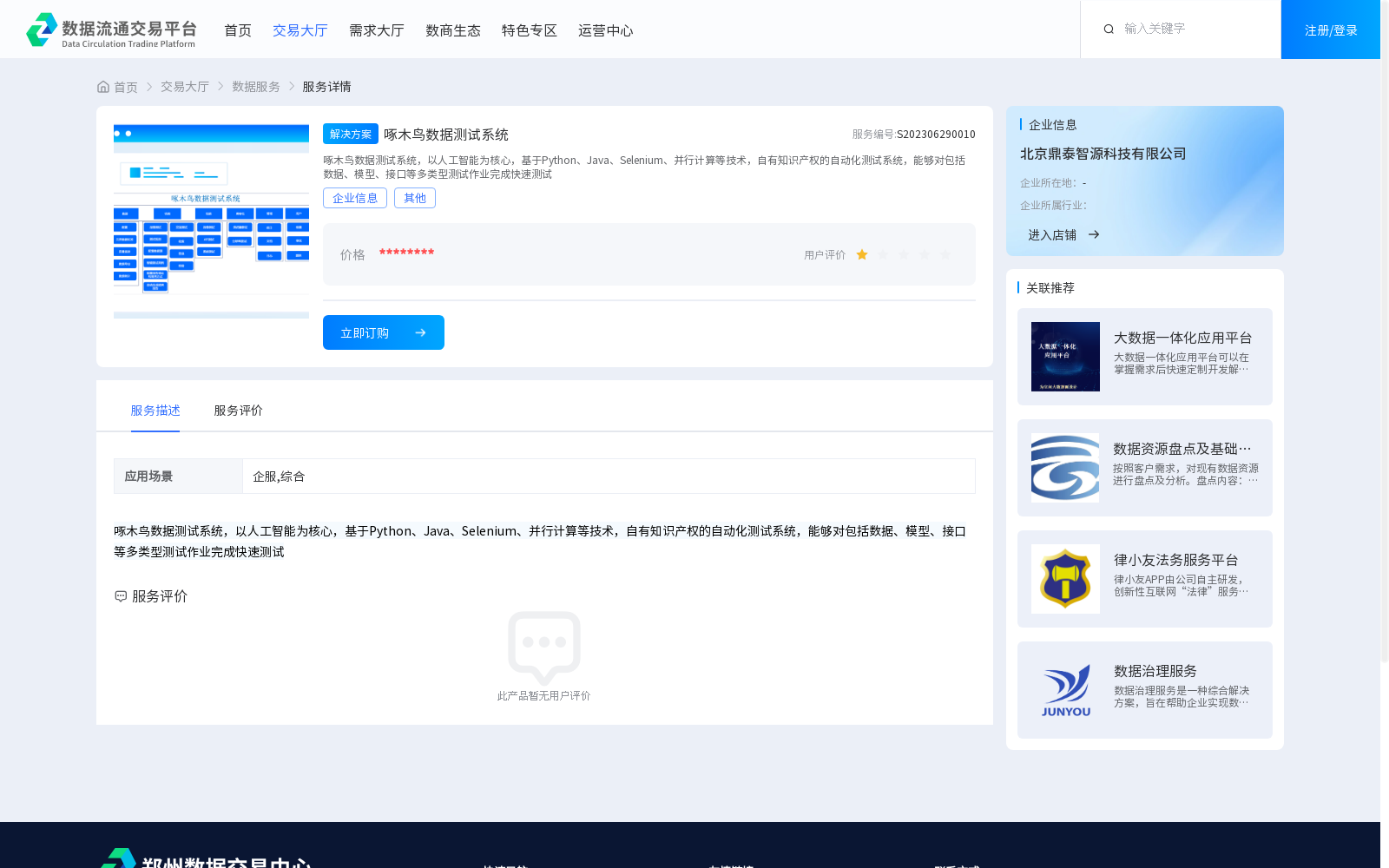This screenshot has height=868, width=1389.
Task: Click the page vertical scrollbar
Action: tap(1385, 332)
